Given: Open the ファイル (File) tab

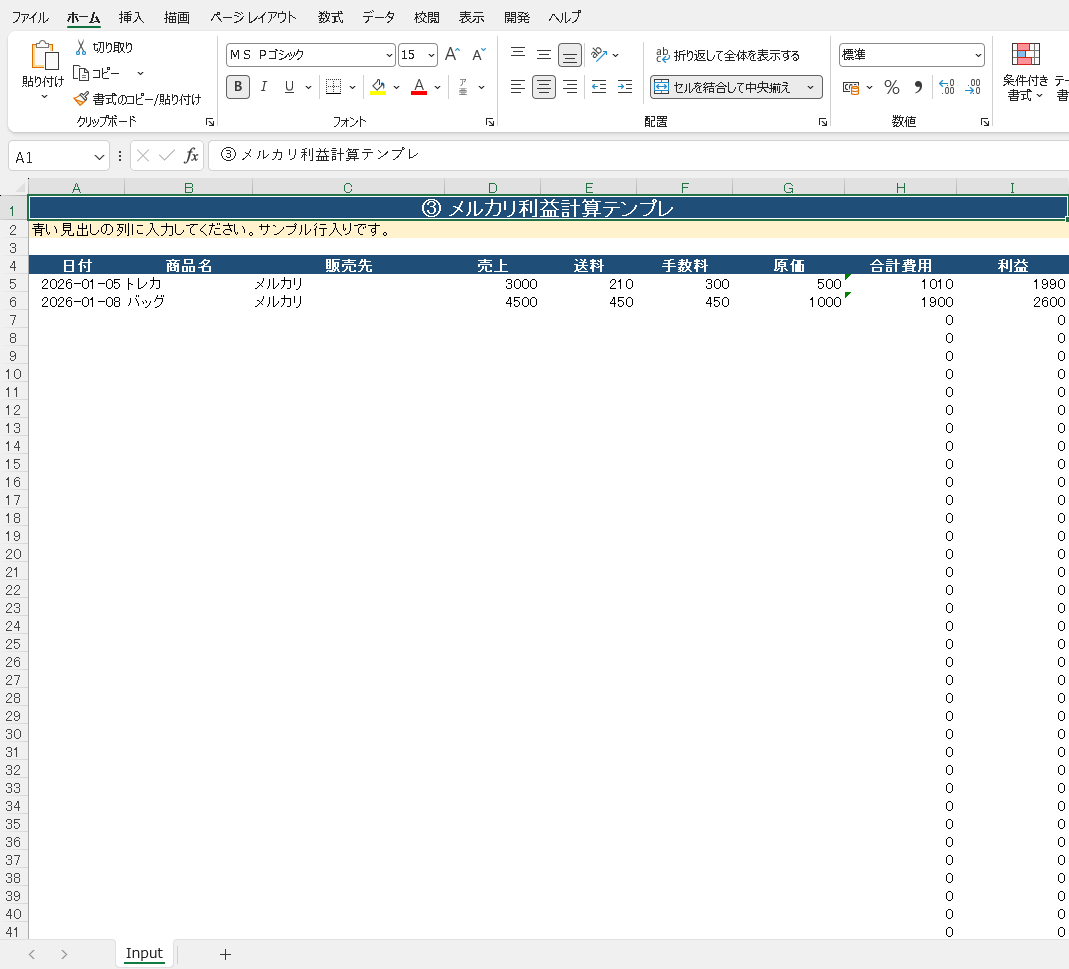Looking at the screenshot, I should coord(30,18).
